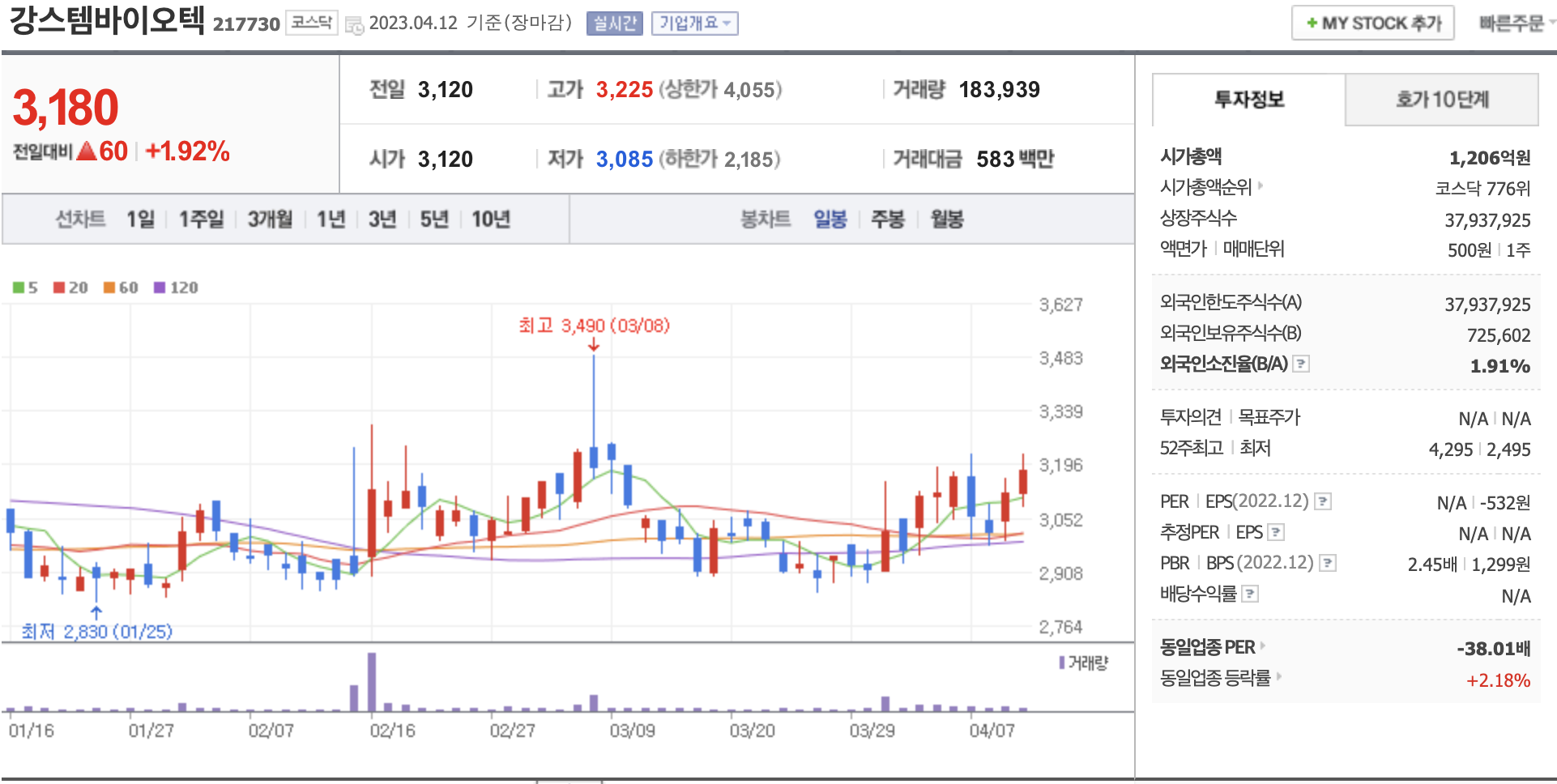Select the 투자정보 tab
This screenshot has height=784, width=1557.
click(x=1248, y=100)
